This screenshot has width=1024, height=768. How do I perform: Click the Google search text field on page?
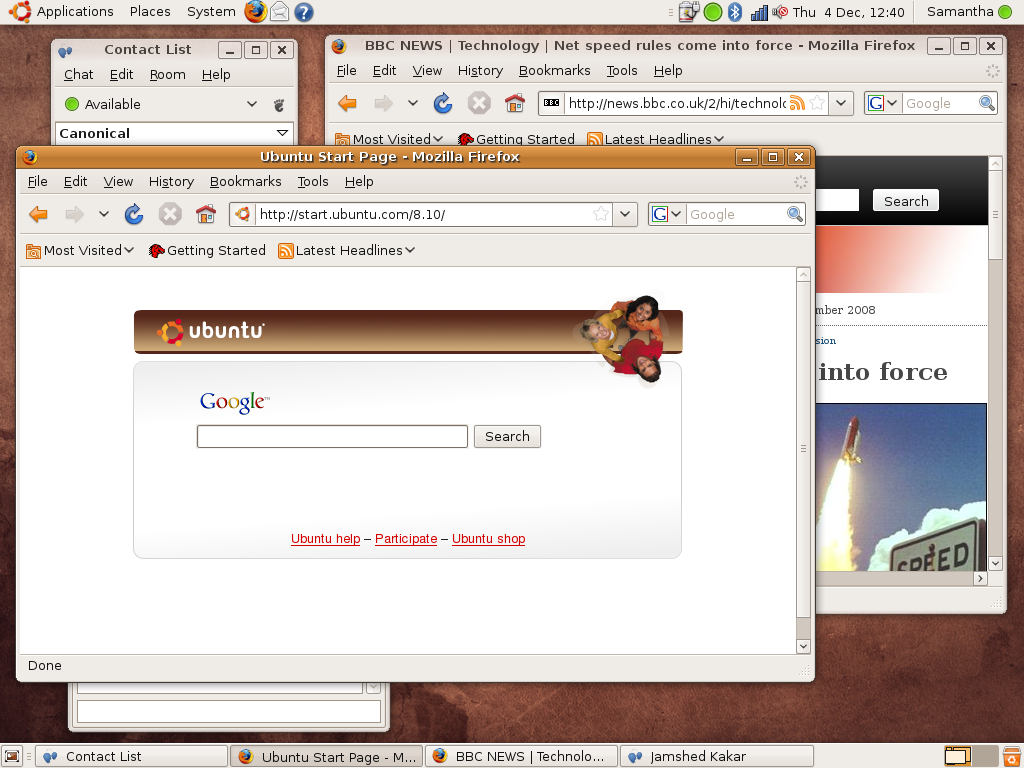(x=332, y=436)
